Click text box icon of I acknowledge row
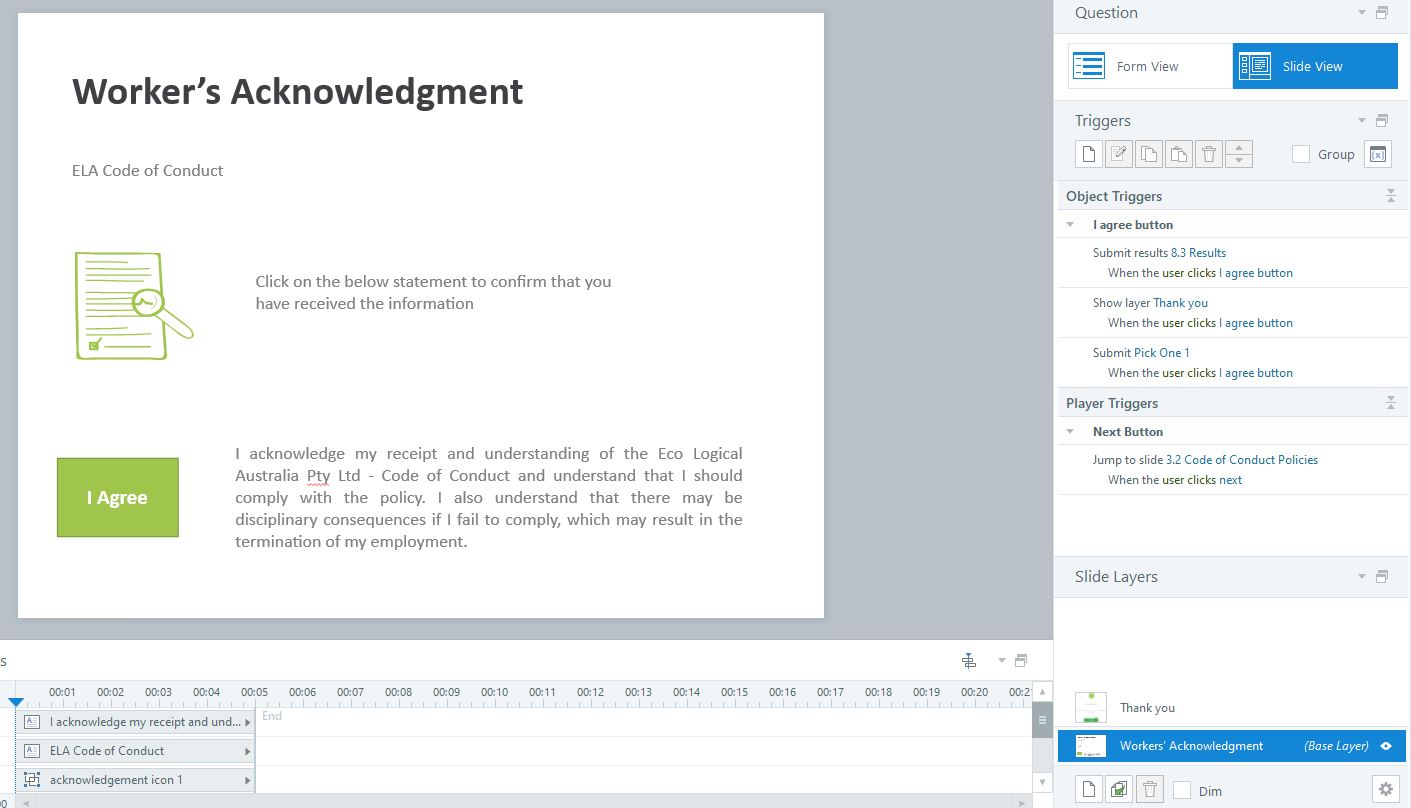1411x808 pixels. [x=32, y=722]
